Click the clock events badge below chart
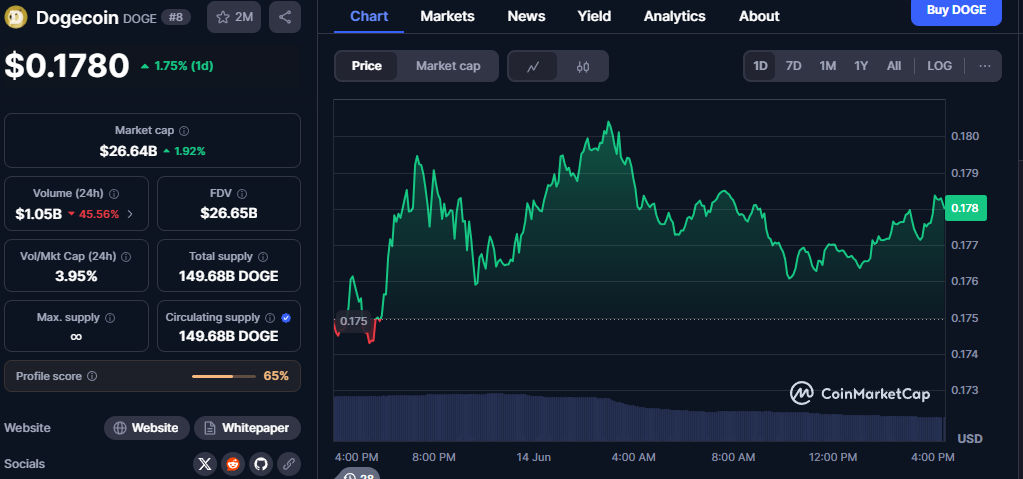 (x=358, y=475)
